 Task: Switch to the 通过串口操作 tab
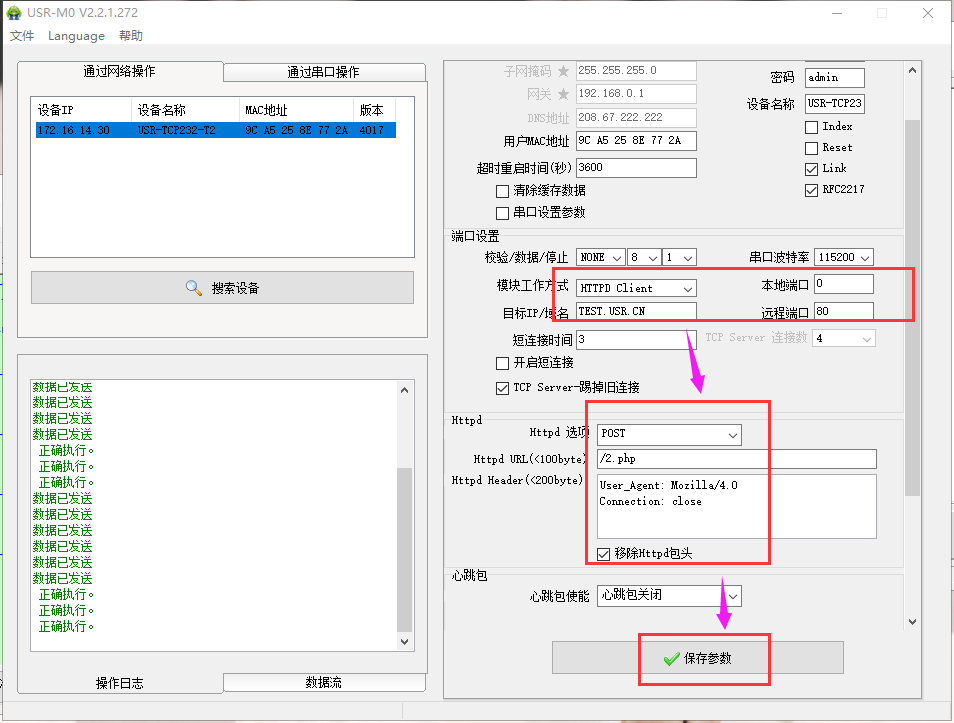coord(323,72)
